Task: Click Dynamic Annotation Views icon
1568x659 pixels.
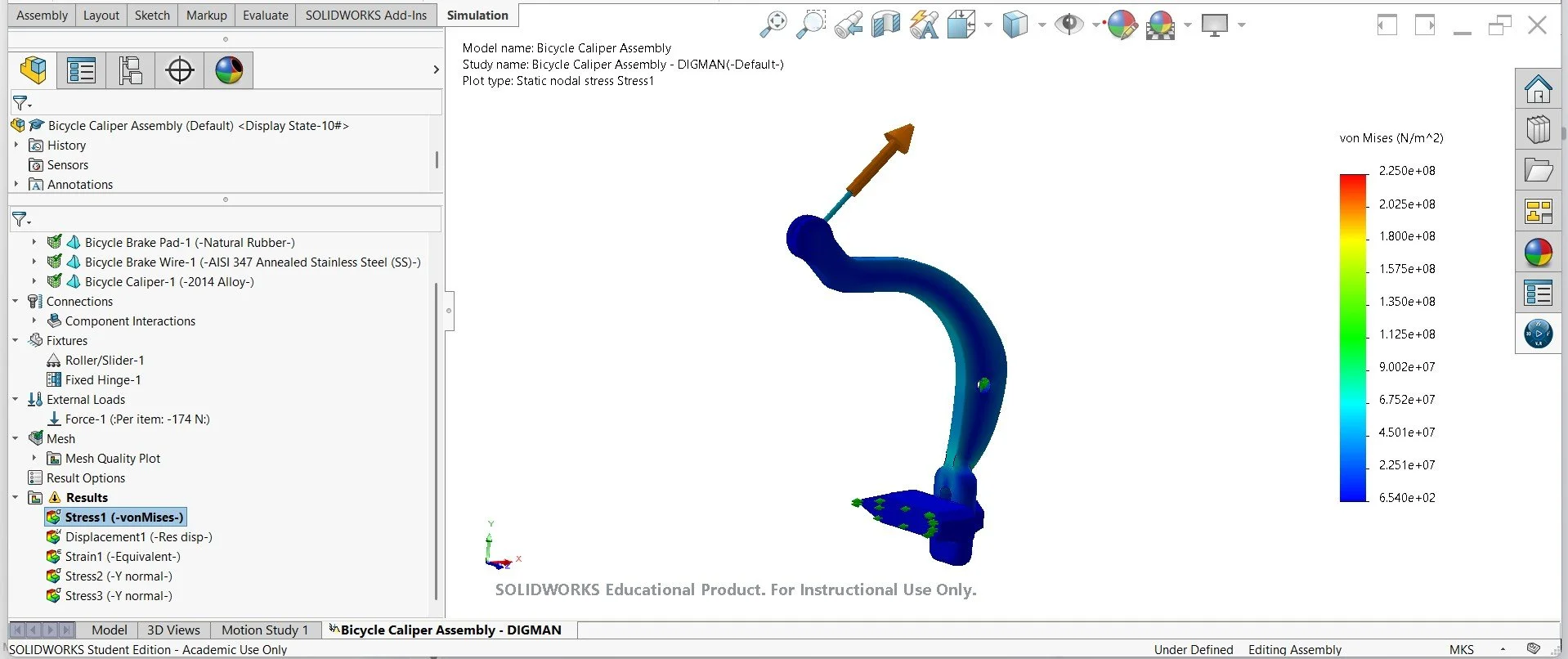Action: pos(924,25)
